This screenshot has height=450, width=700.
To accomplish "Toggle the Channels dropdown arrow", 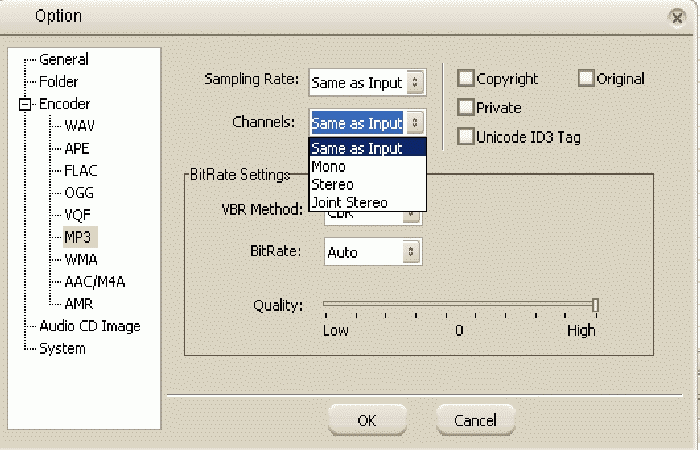I will point(416,123).
